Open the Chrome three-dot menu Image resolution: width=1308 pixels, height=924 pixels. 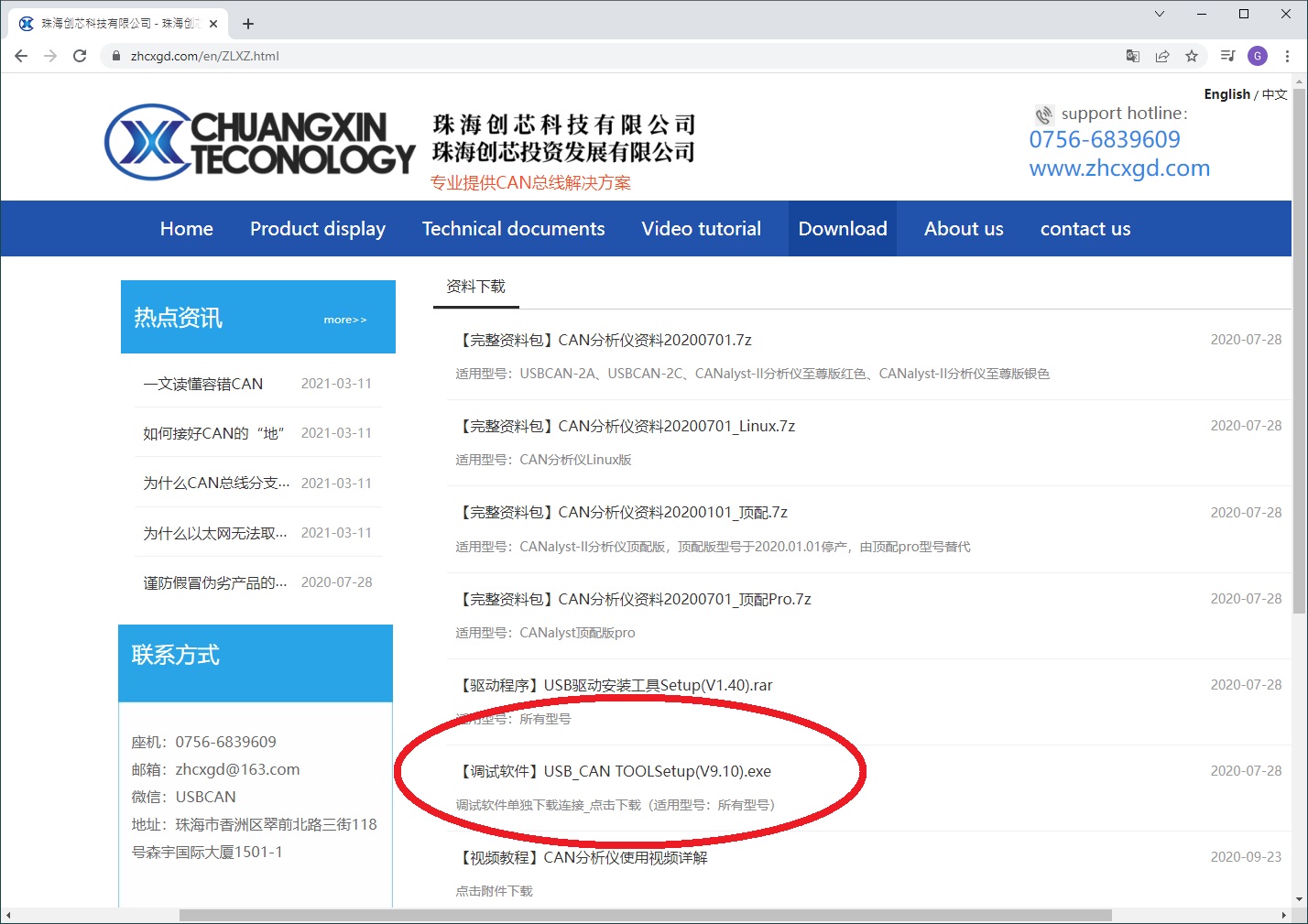click(1287, 56)
